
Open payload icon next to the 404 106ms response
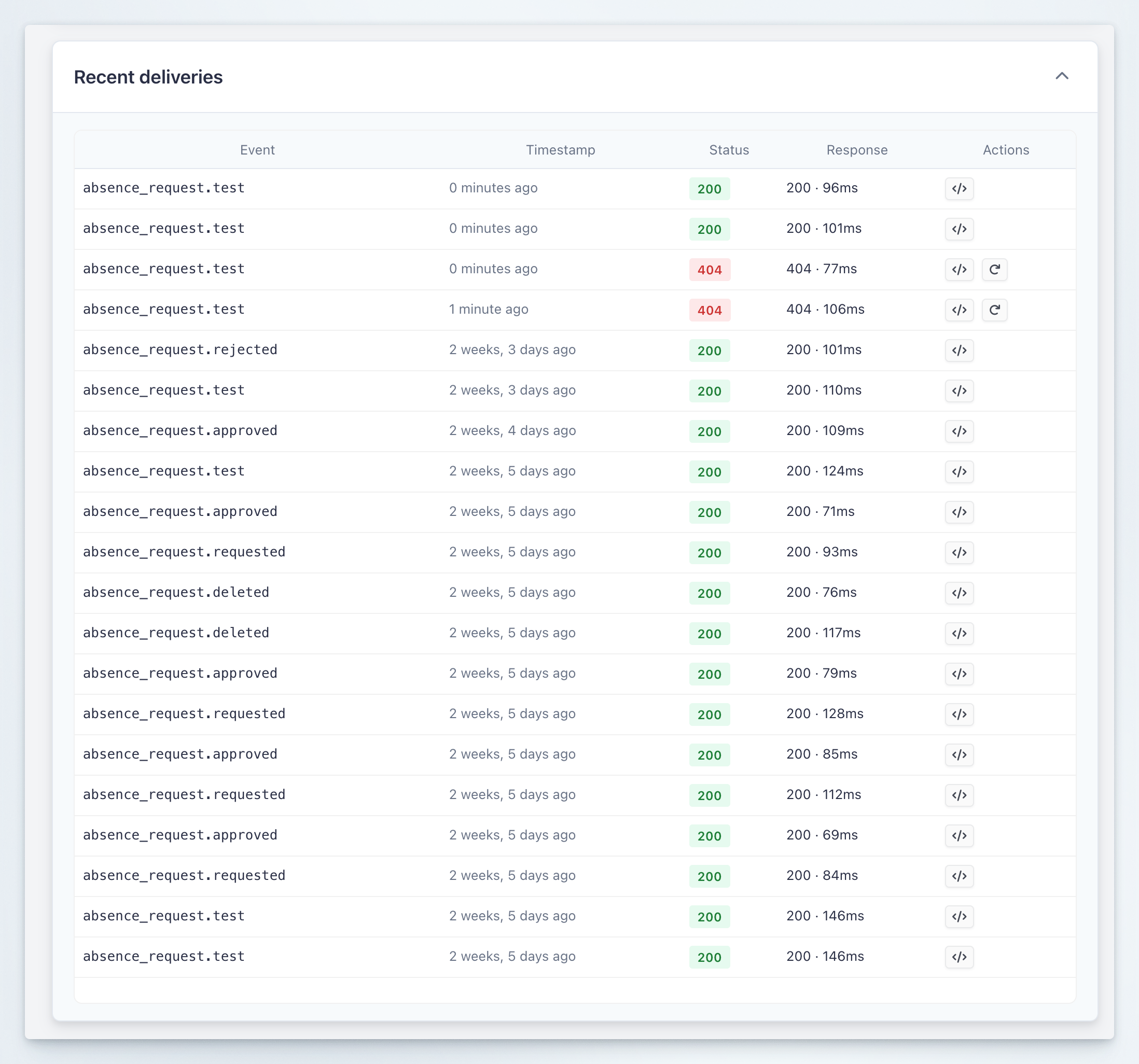pos(959,310)
